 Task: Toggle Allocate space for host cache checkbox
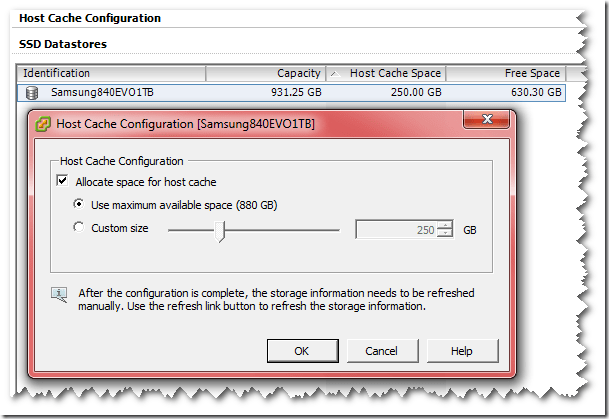point(63,181)
